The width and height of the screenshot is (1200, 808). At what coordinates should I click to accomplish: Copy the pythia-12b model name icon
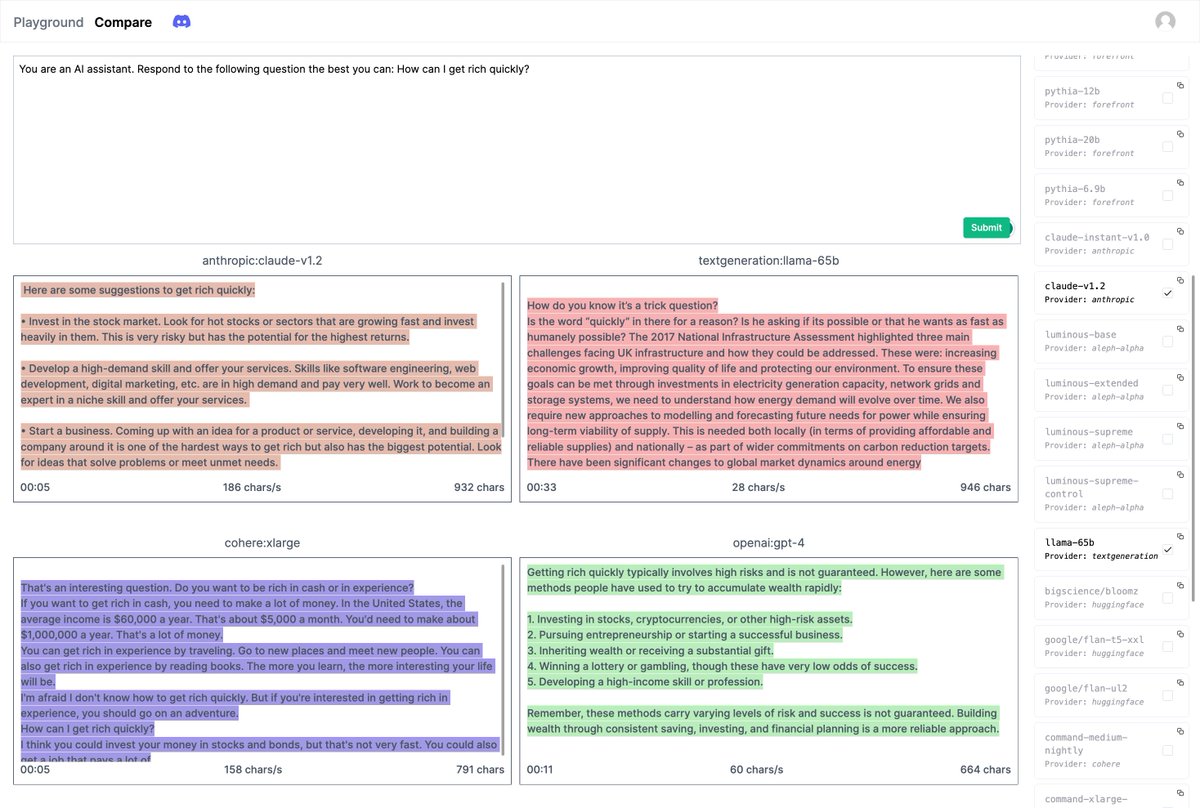pyautogui.click(x=1180, y=85)
